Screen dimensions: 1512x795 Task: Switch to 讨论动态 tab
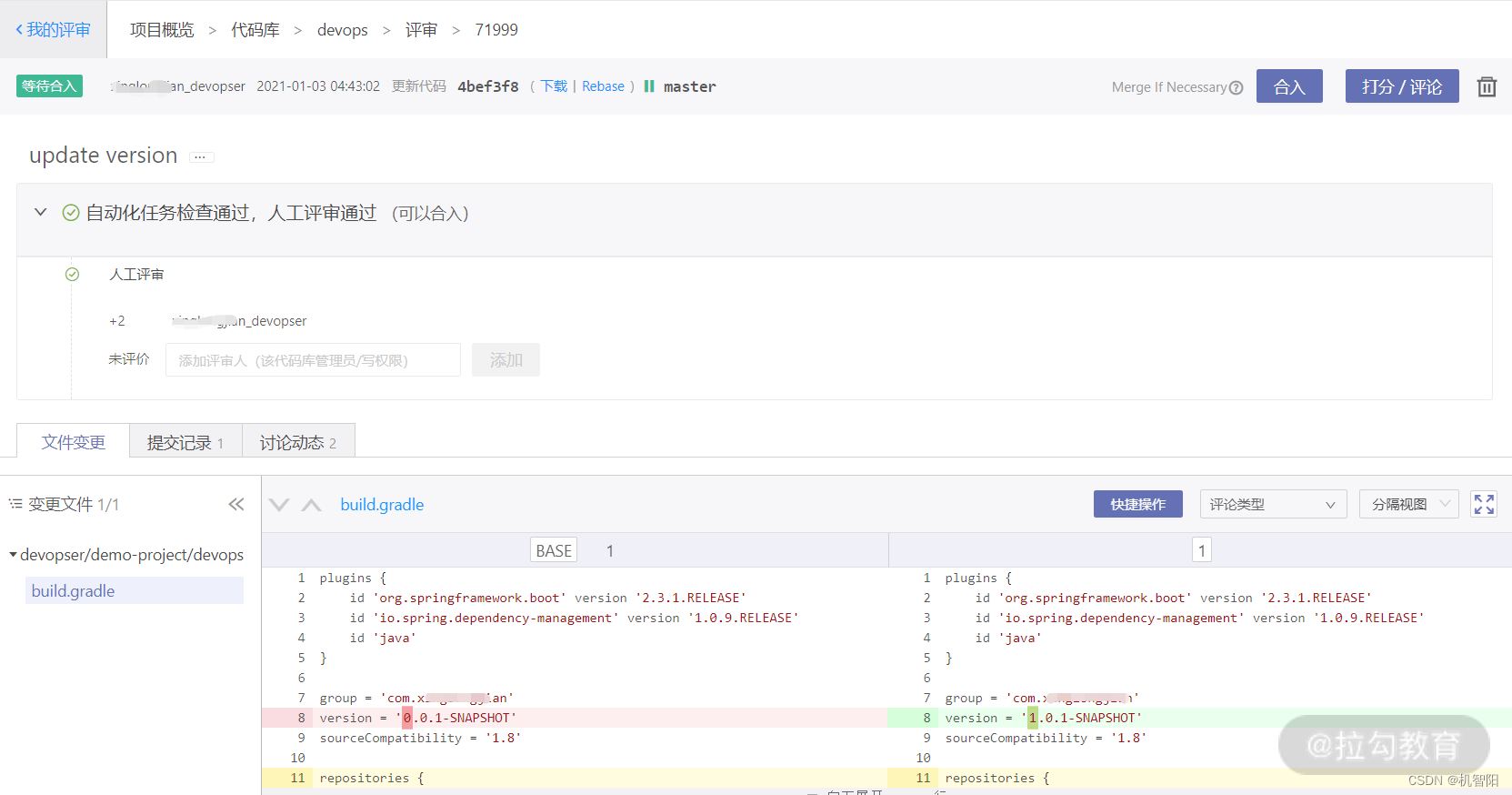(298, 442)
